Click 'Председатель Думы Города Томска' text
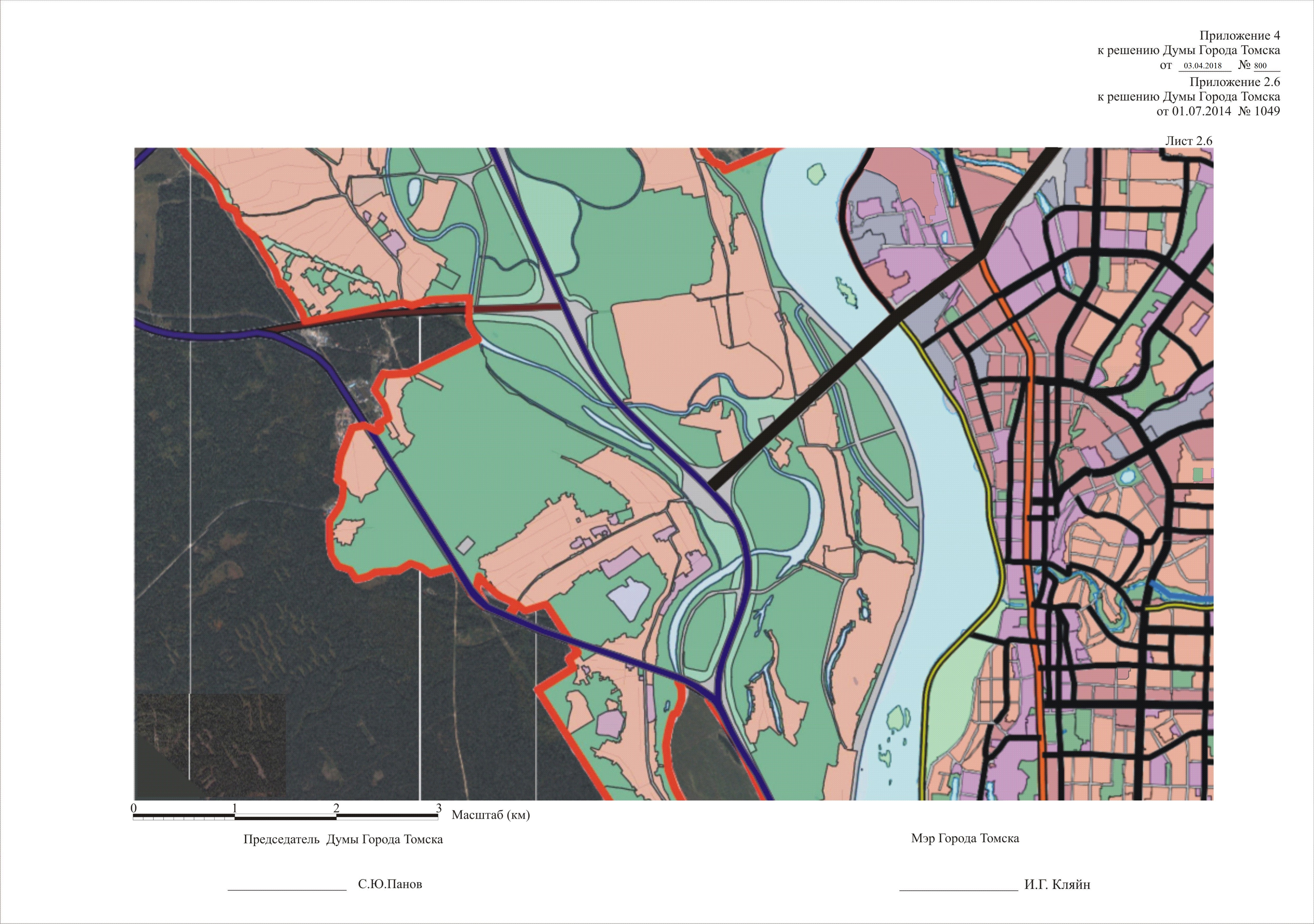The height and width of the screenshot is (924, 1314). 343,839
